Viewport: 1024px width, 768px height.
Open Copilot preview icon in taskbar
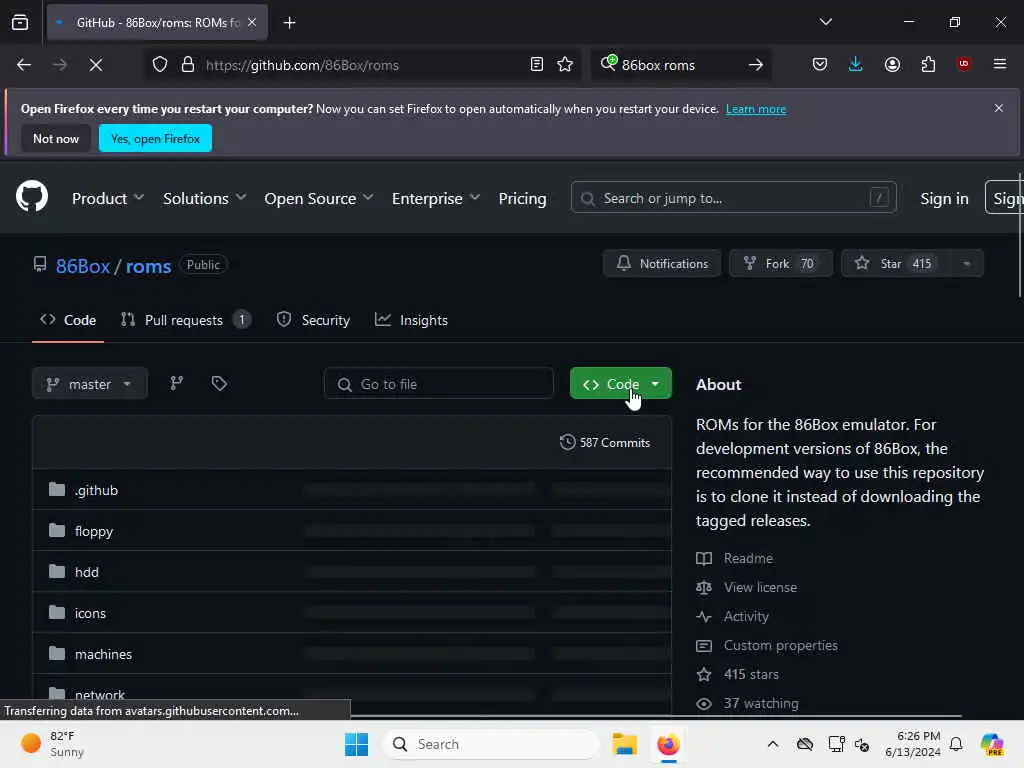(992, 744)
